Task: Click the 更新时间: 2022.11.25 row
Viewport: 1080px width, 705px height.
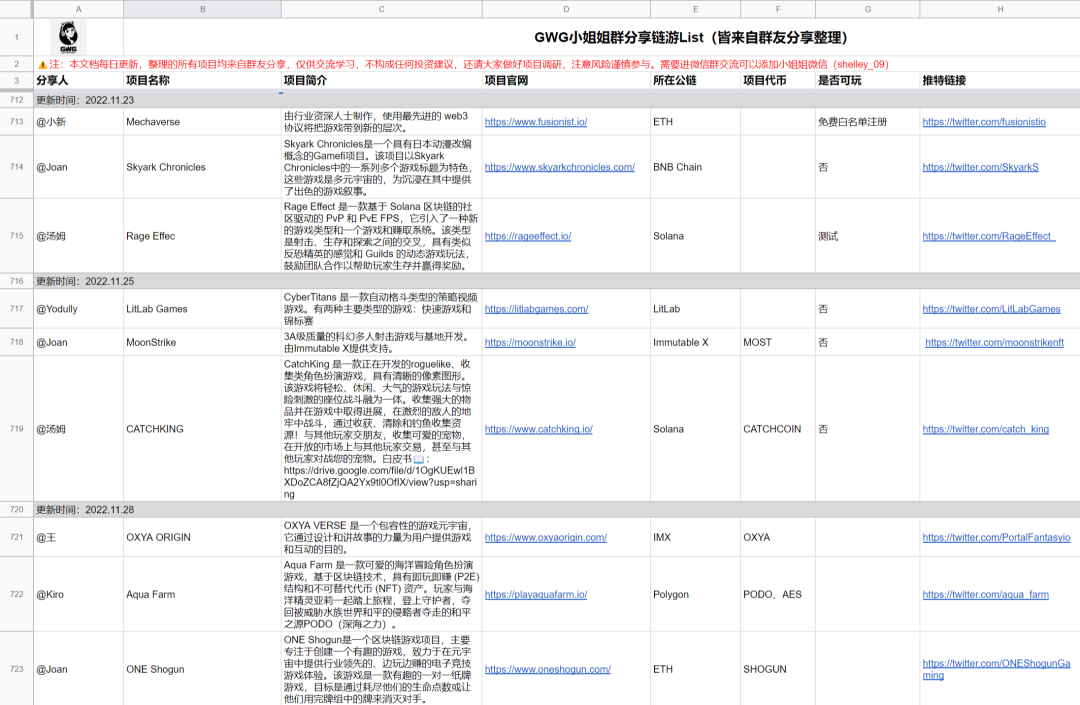Action: coord(557,281)
